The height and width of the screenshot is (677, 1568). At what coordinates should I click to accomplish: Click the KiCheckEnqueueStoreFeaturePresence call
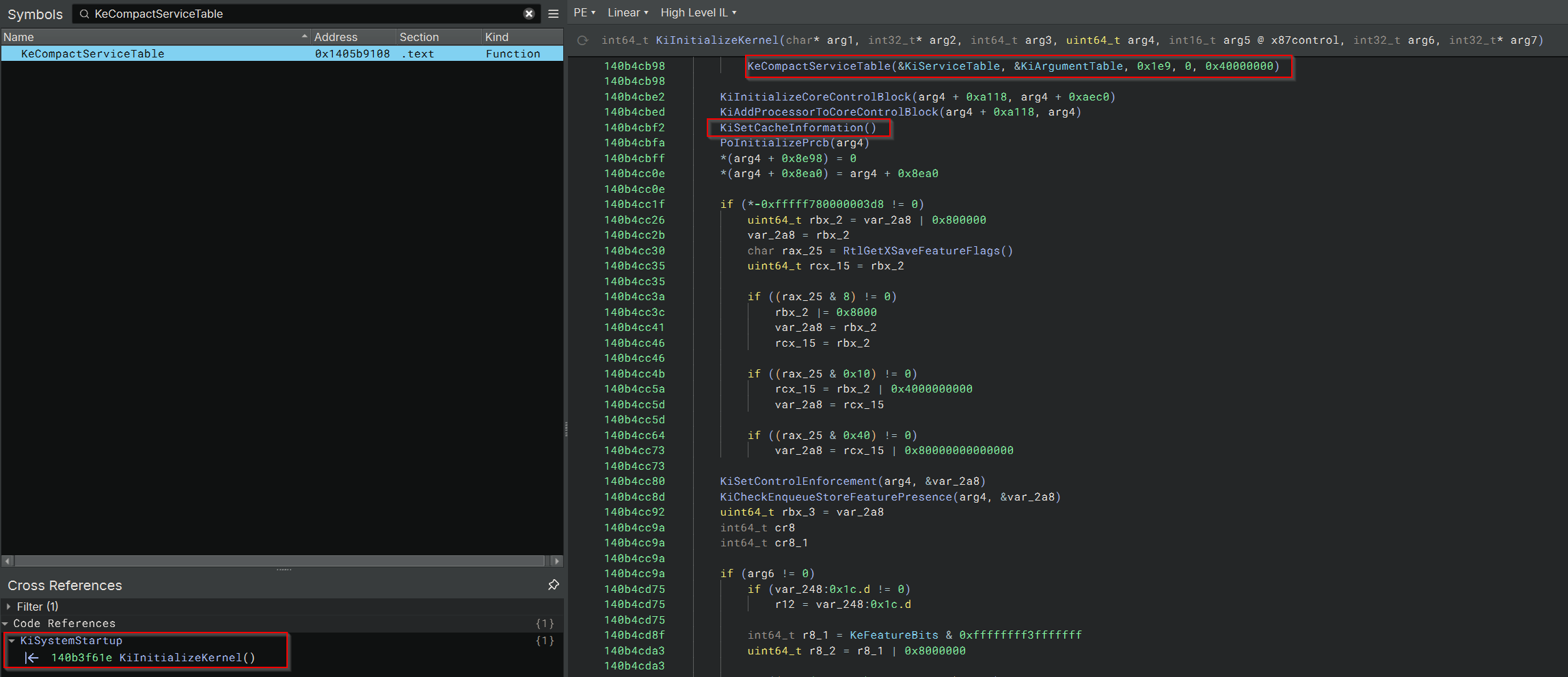coord(836,497)
